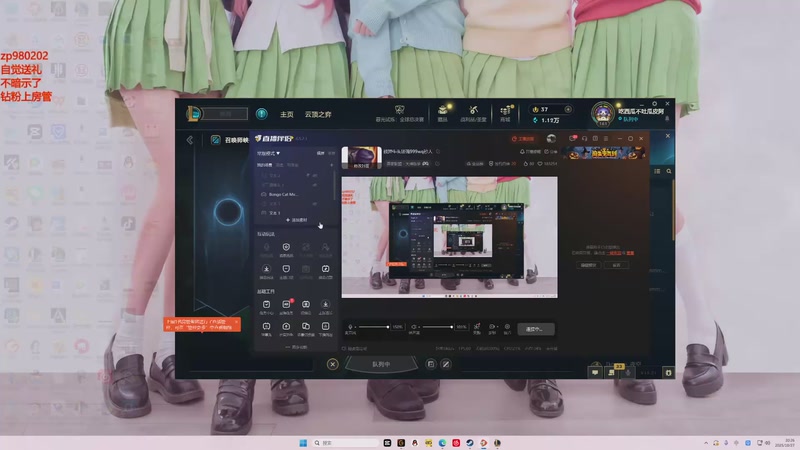Image resolution: width=800 pixels, height=450 pixels.
Task: Open the summoner profile avatar
Action: 603,114
